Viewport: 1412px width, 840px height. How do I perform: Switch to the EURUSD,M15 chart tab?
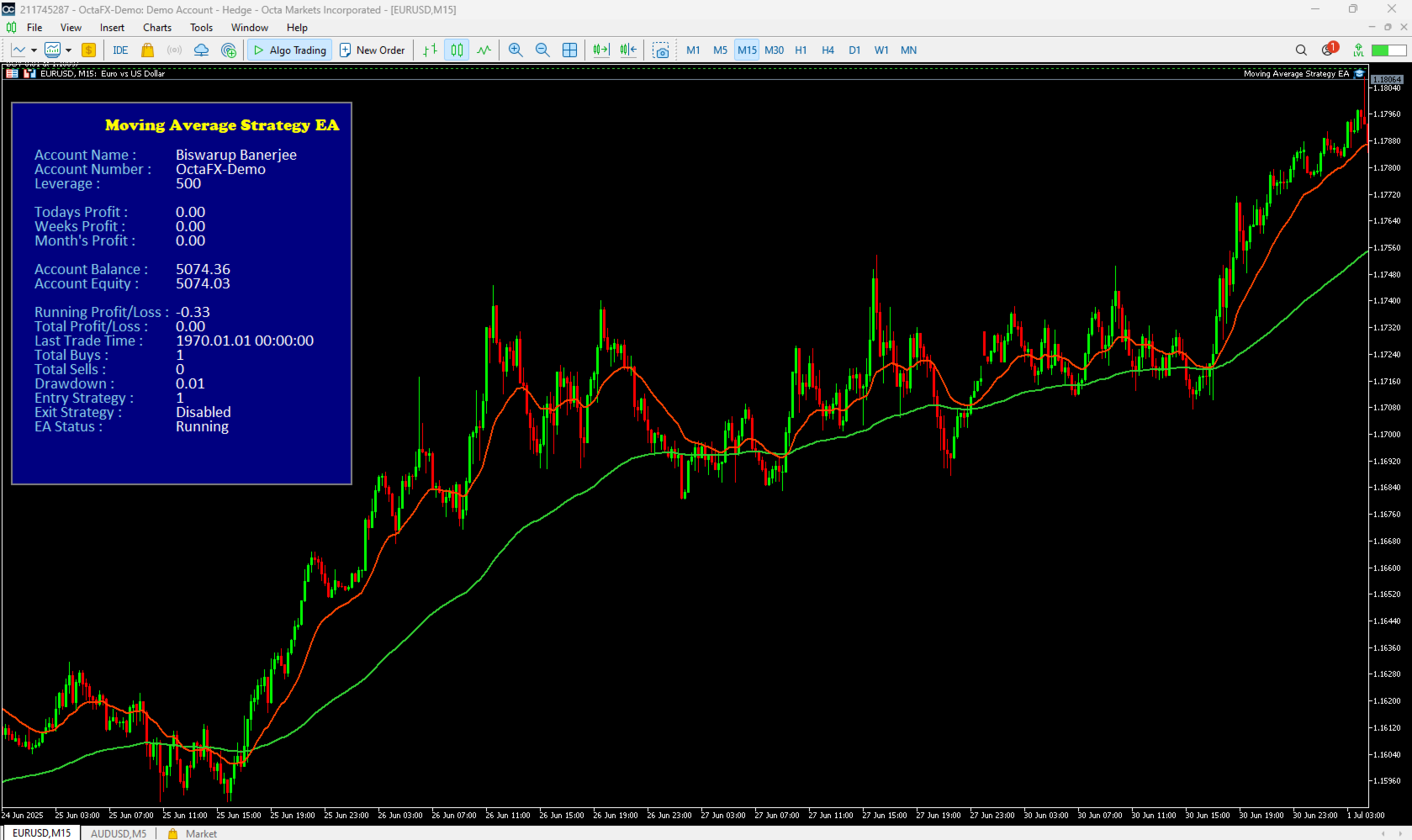click(42, 833)
